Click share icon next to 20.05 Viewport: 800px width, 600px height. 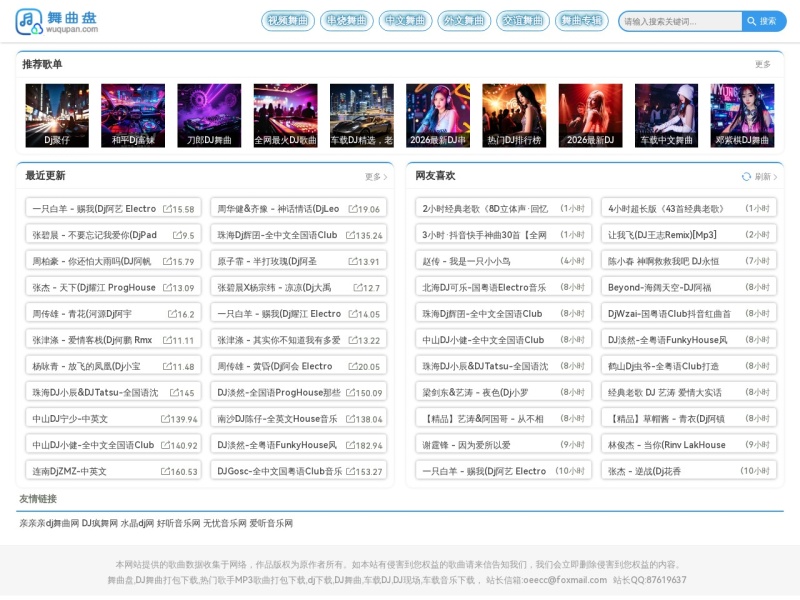[353, 366]
